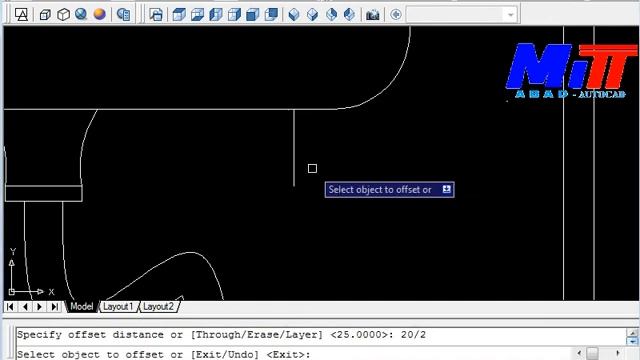The image size is (640, 360).
Task: Switch to the Model tab
Action: click(x=82, y=307)
